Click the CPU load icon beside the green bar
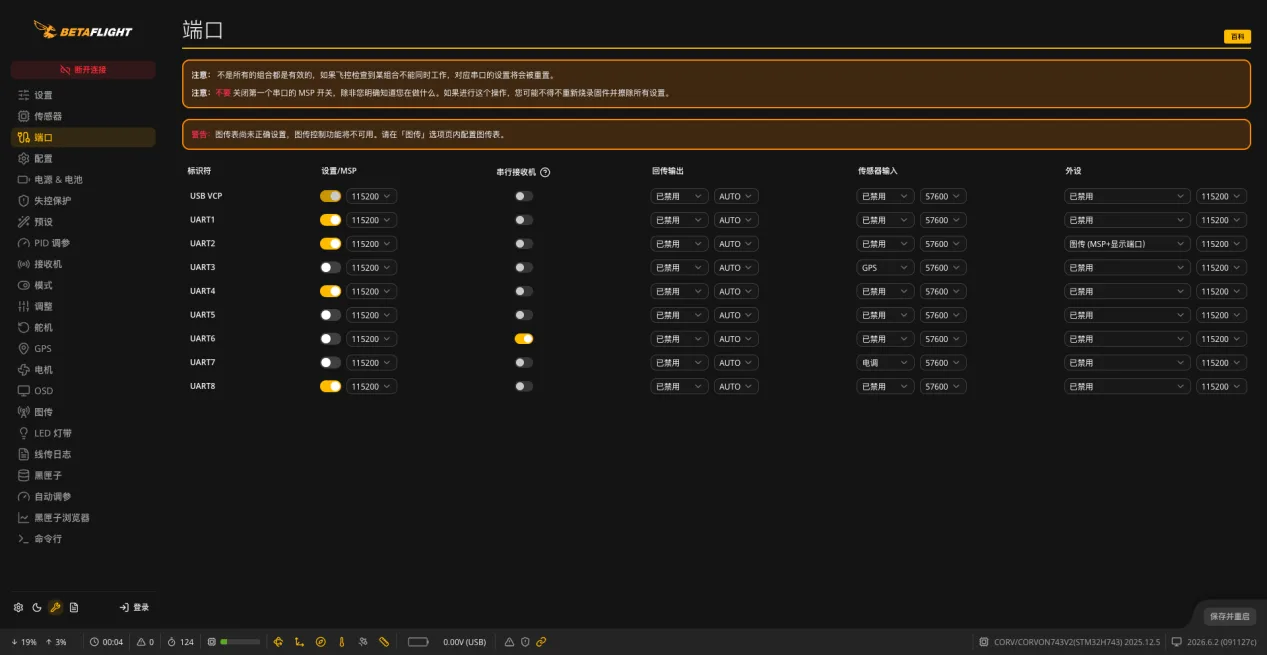The width and height of the screenshot is (1267, 655). [211, 642]
